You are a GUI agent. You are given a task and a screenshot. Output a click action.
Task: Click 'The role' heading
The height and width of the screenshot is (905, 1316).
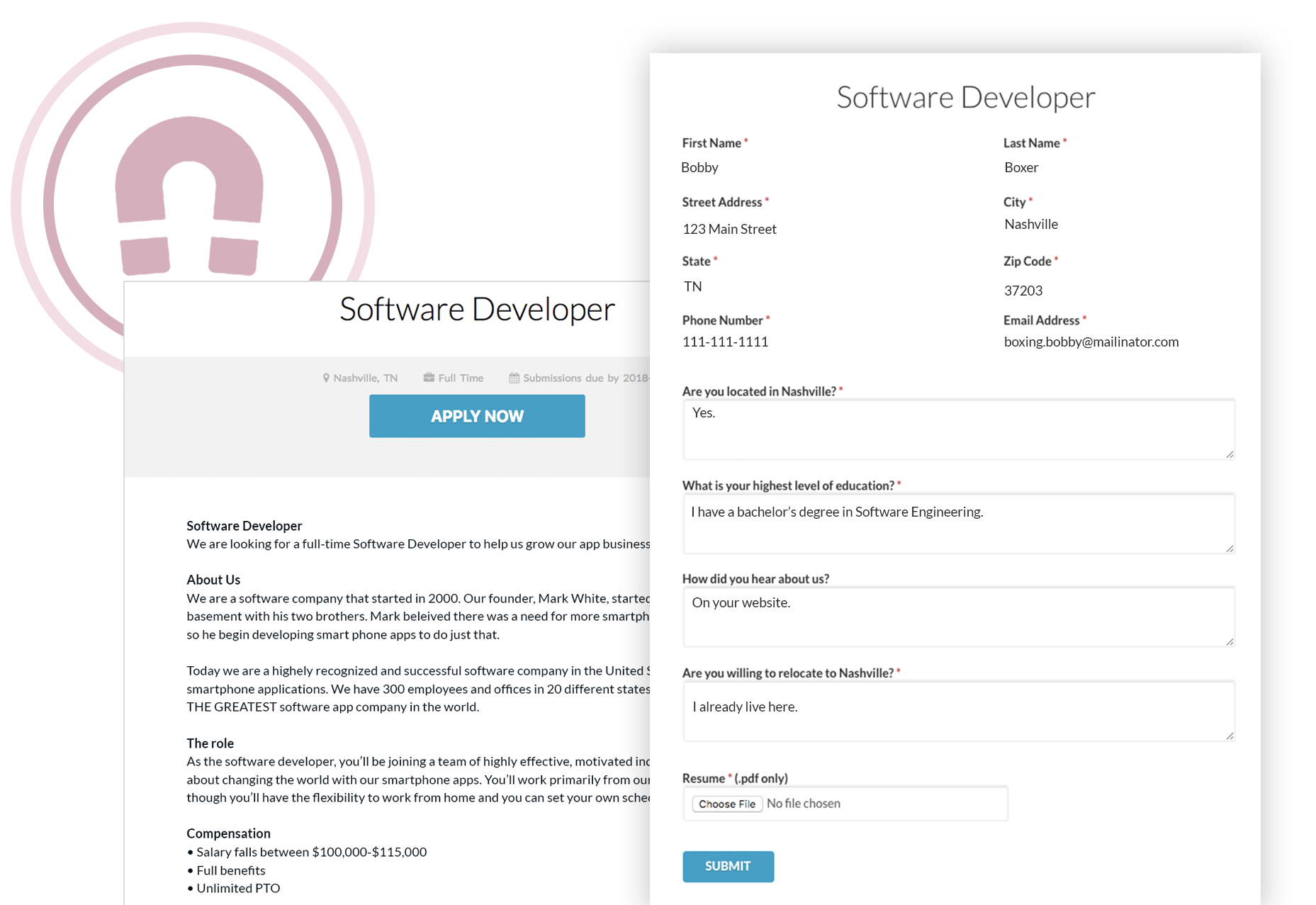click(210, 743)
